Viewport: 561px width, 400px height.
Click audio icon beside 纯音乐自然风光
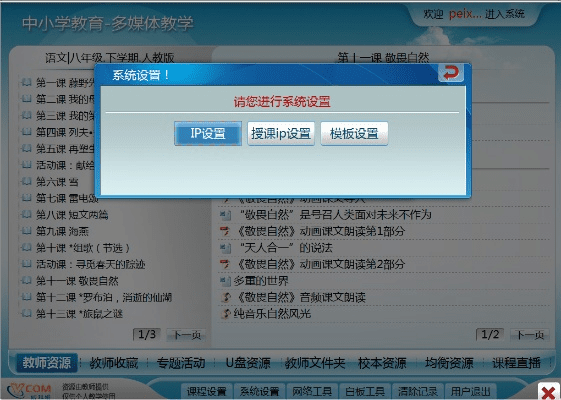pyautogui.click(x=226, y=314)
